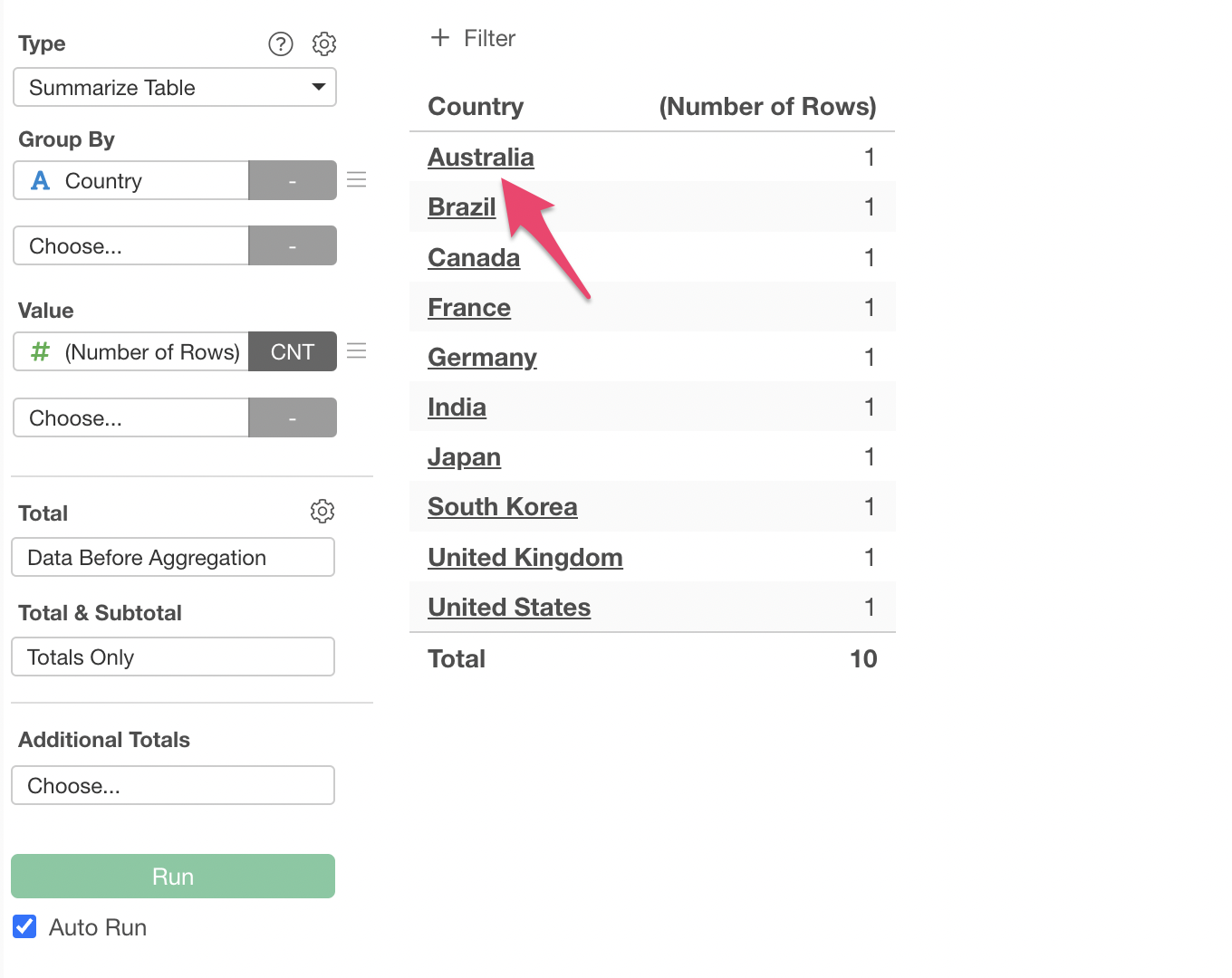Click the blue text-type icon for Country
This screenshot has height=978, width=1232.
click(40, 181)
